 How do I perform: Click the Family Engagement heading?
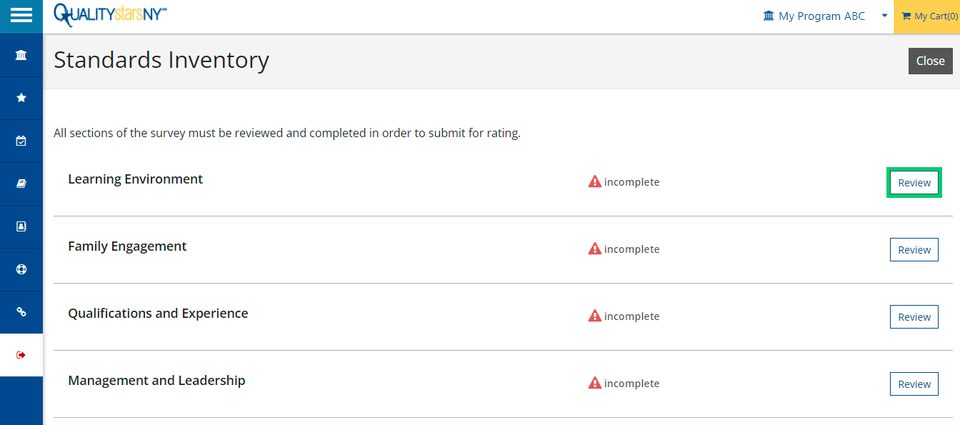pyautogui.click(x=127, y=246)
